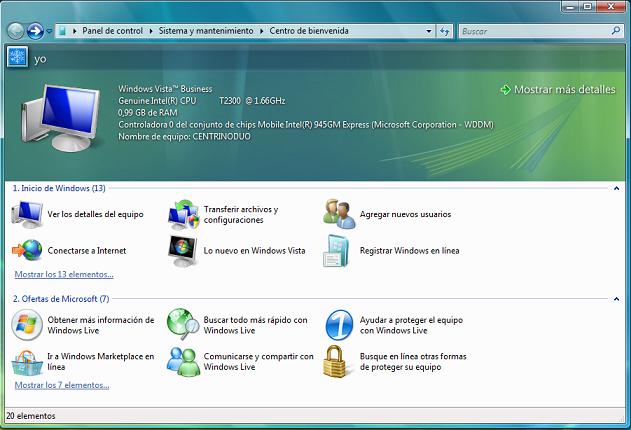Screen dimensions: 631x430
Task: Select Conectarse a Internet label
Action: coord(87,251)
